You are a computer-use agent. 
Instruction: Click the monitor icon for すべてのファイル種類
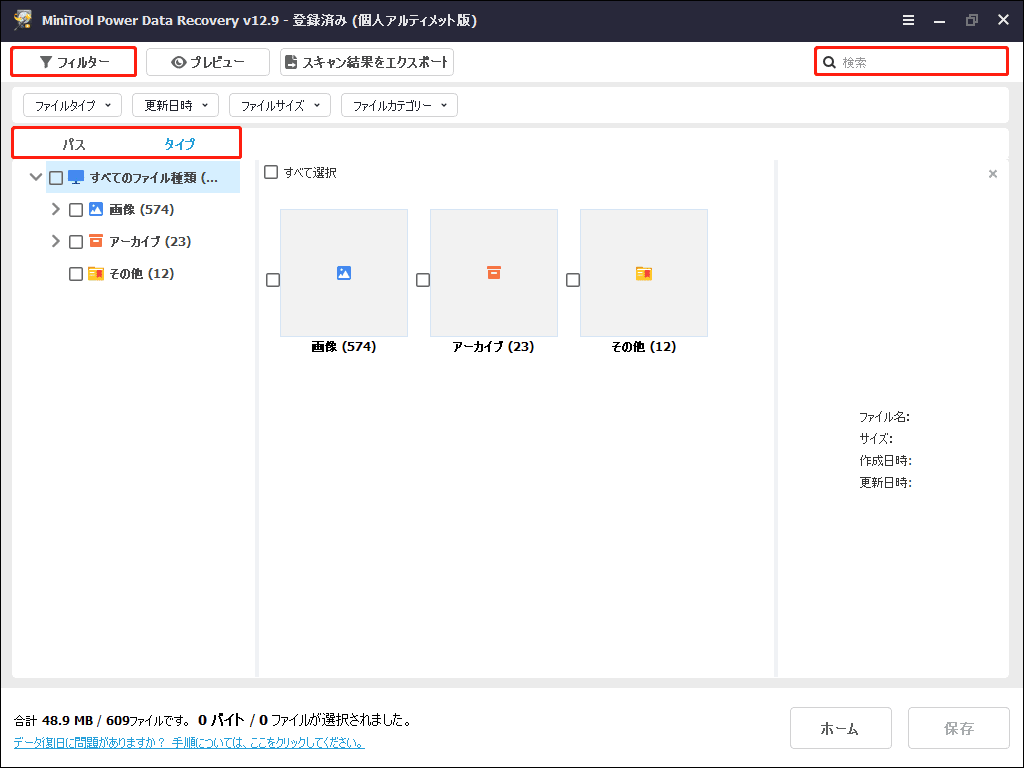click(76, 177)
